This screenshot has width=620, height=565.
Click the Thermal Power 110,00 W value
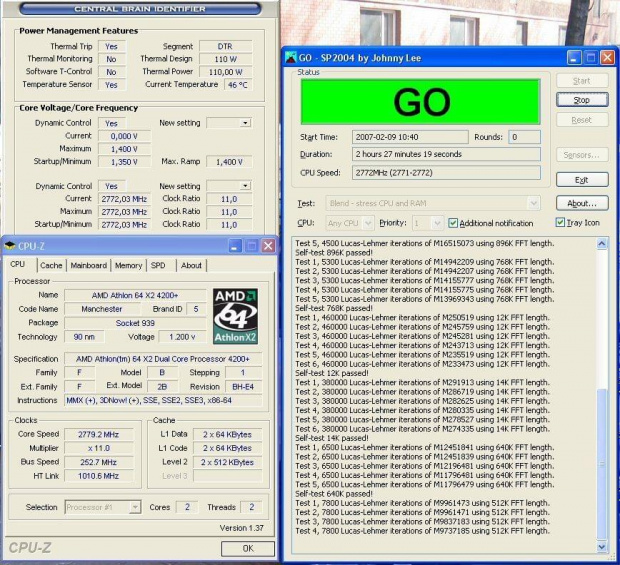coord(225,72)
